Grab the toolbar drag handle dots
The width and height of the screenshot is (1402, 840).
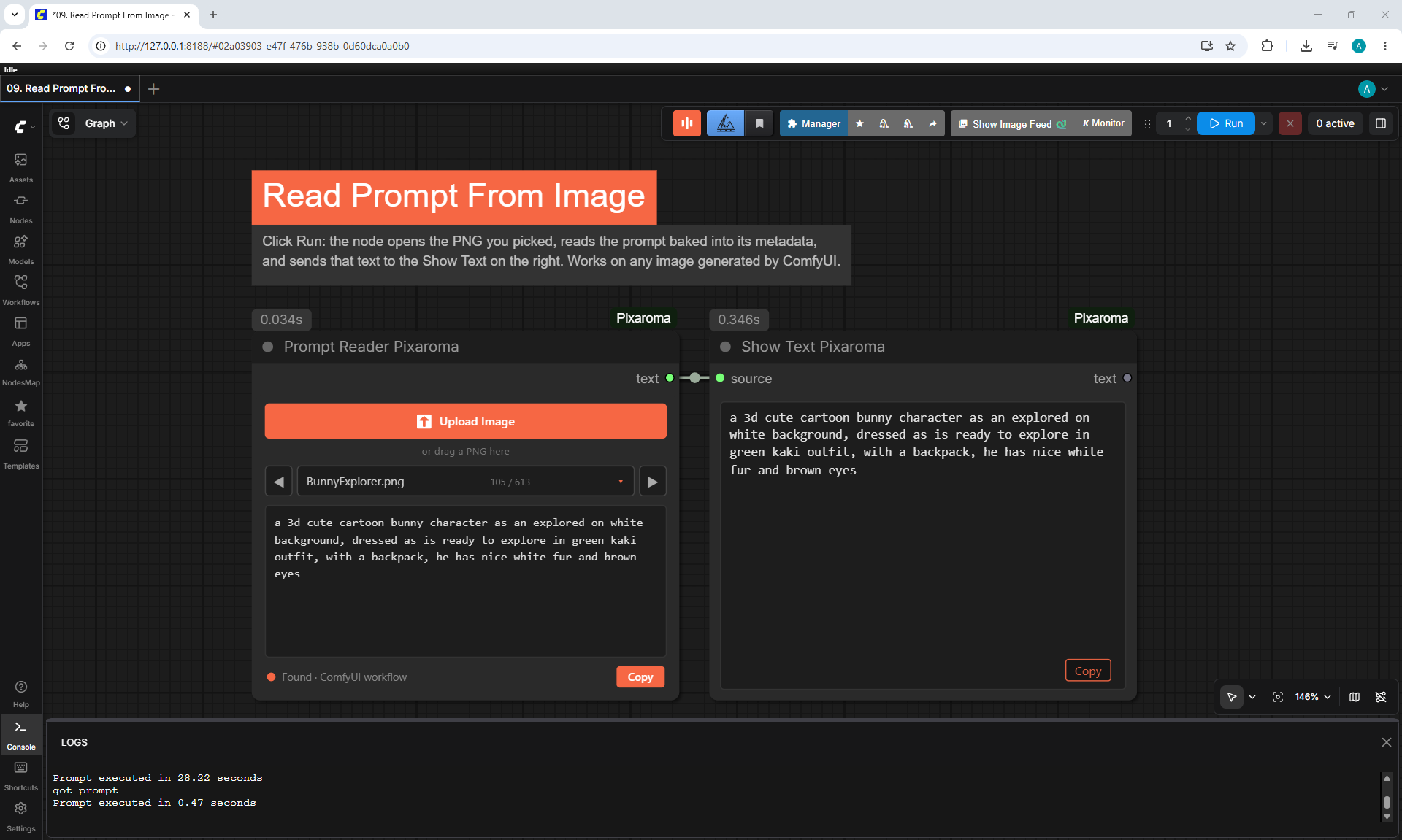(1147, 123)
